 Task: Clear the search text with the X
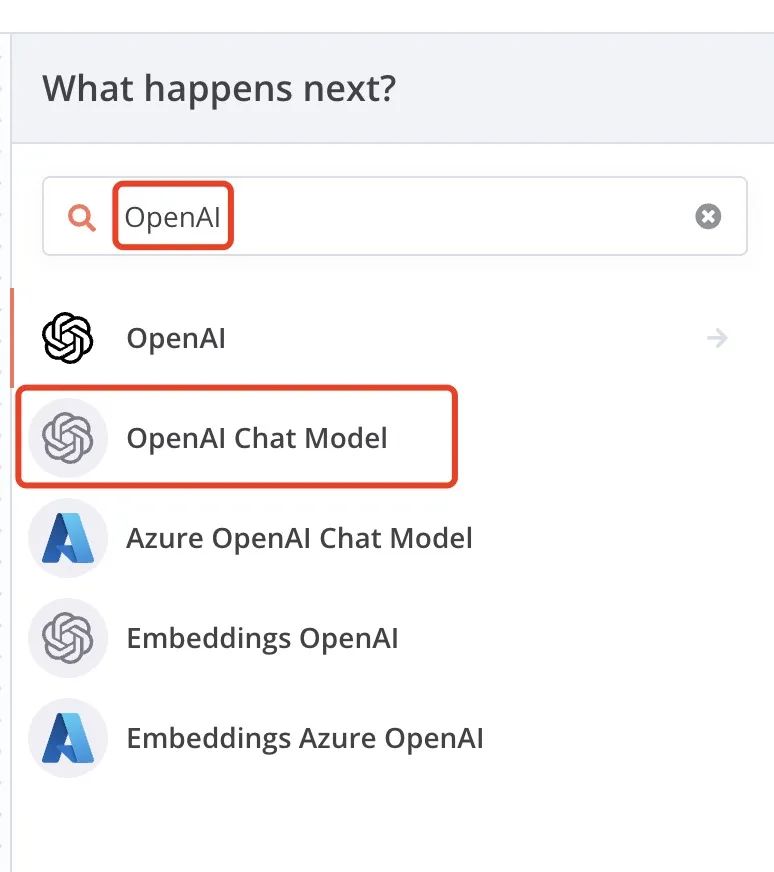click(x=708, y=216)
